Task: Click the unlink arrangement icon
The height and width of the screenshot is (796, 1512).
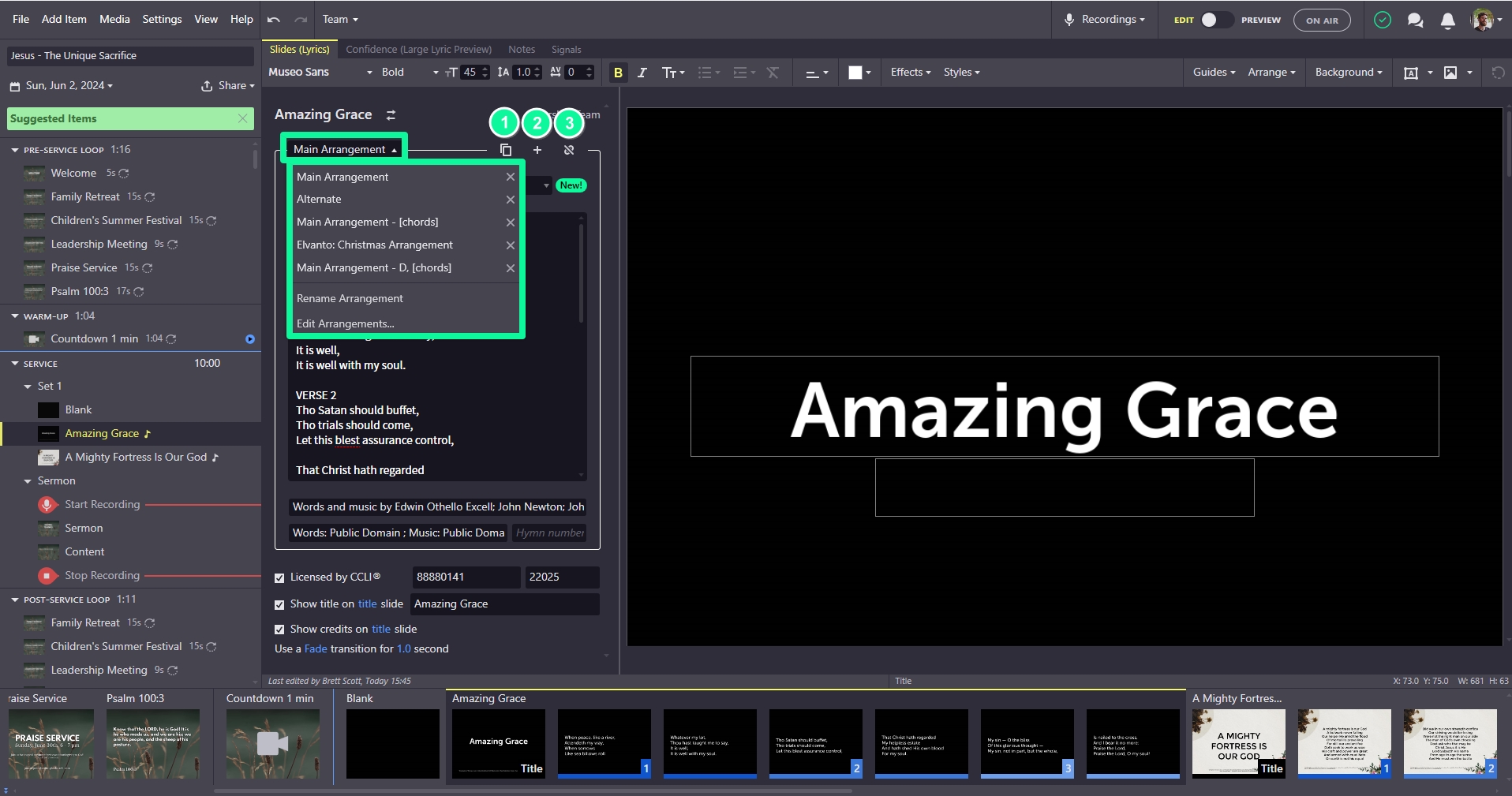Action: click(569, 150)
